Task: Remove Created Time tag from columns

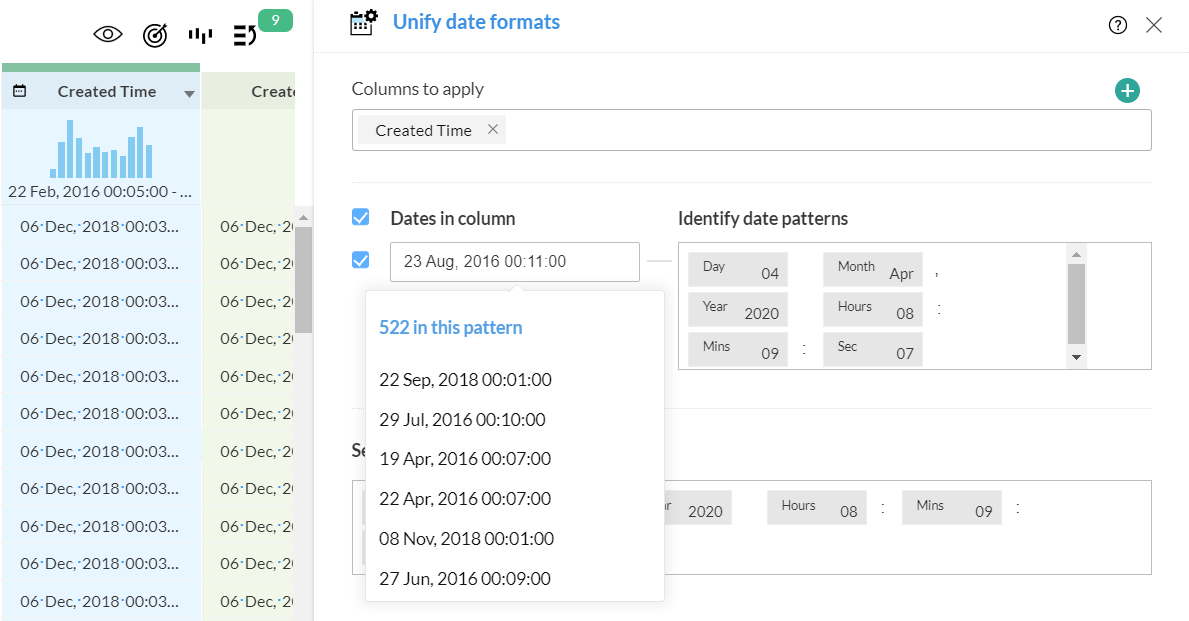Action: 492,129
